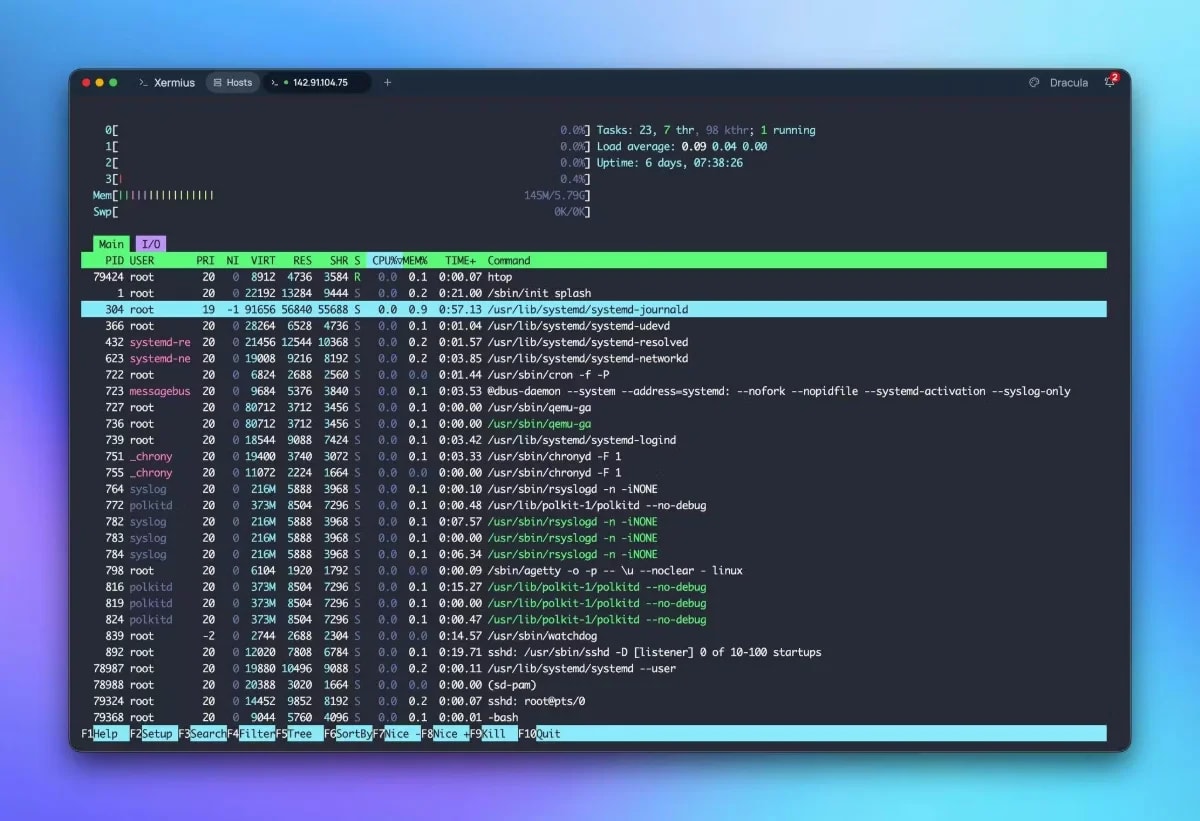Viewport: 1200px width, 821px height.
Task: Kill a process using F9Kill
Action: click(x=490, y=733)
